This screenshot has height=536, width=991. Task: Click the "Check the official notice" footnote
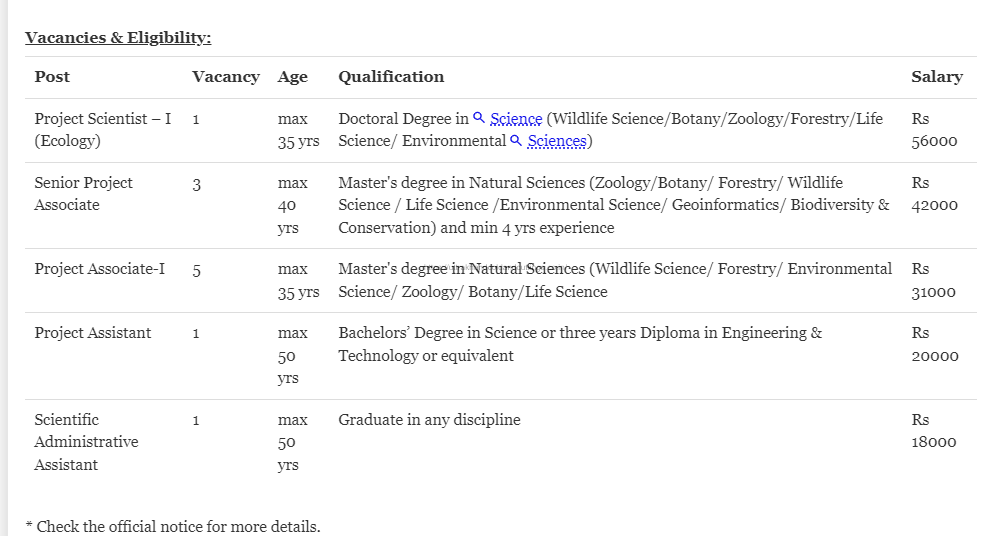pos(173,526)
